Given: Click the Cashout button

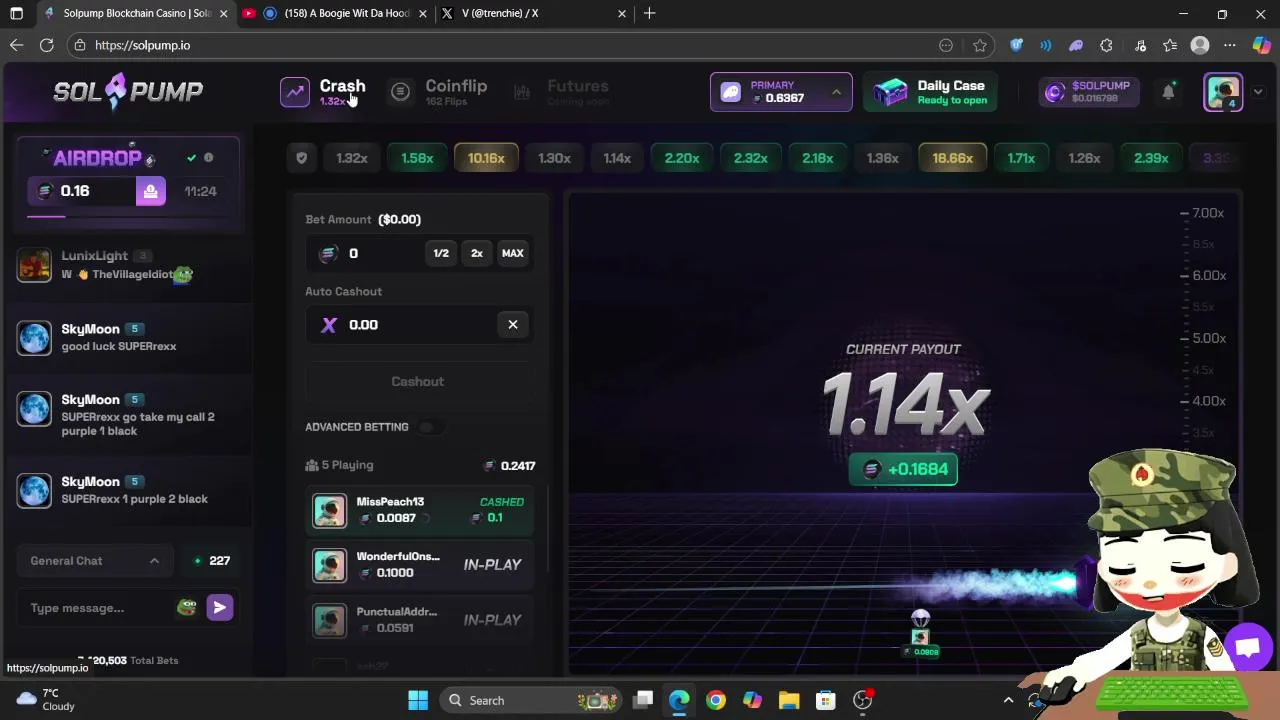Looking at the screenshot, I should click(x=418, y=381).
